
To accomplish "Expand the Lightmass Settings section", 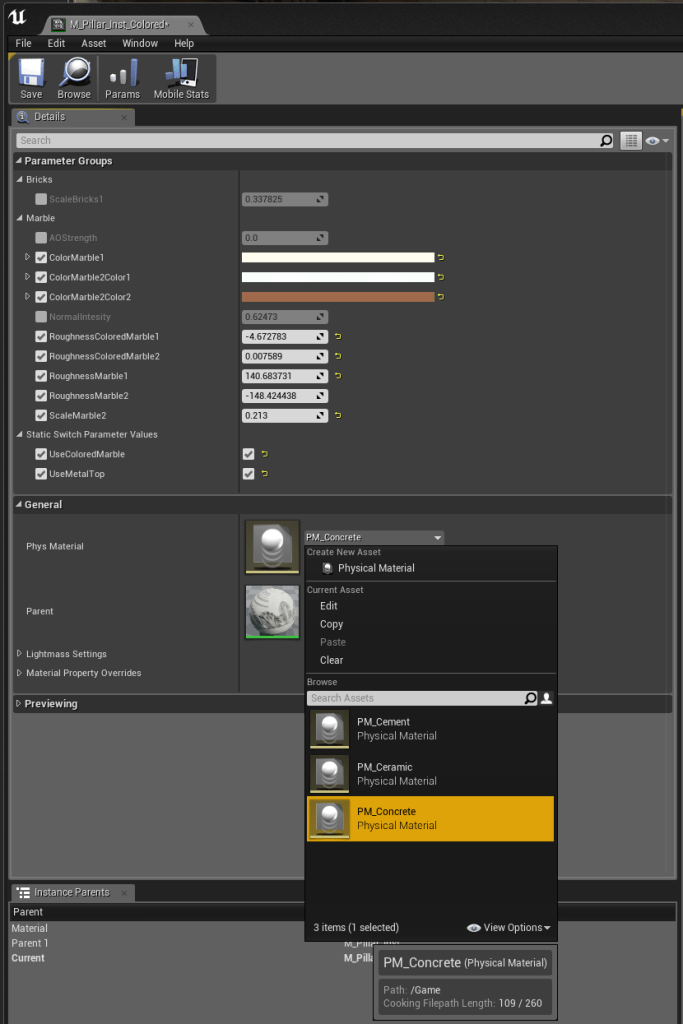I will 20,654.
